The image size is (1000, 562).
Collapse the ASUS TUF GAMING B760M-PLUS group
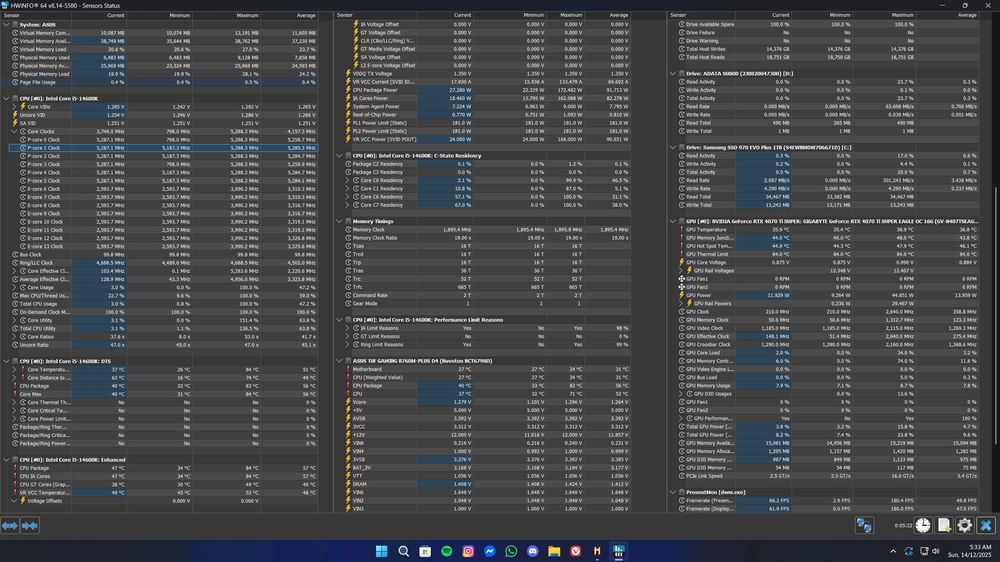tap(340, 361)
